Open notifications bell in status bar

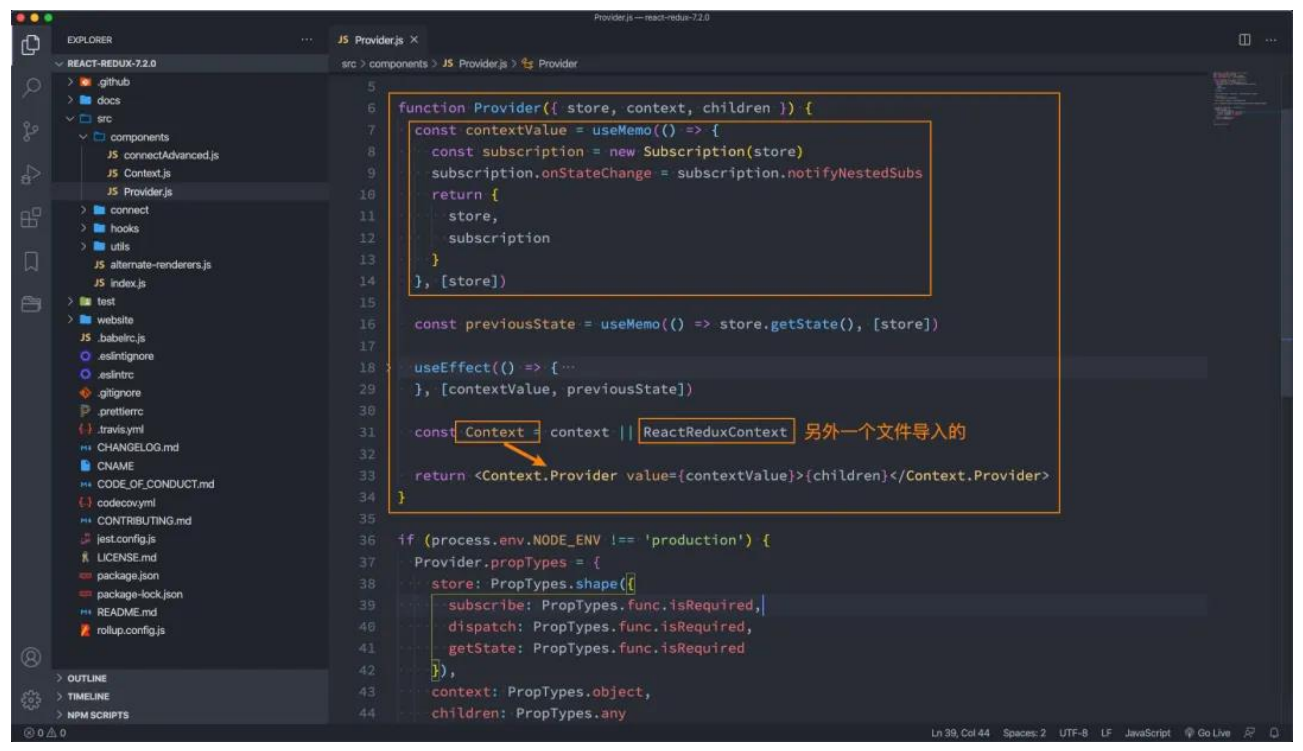1274,733
